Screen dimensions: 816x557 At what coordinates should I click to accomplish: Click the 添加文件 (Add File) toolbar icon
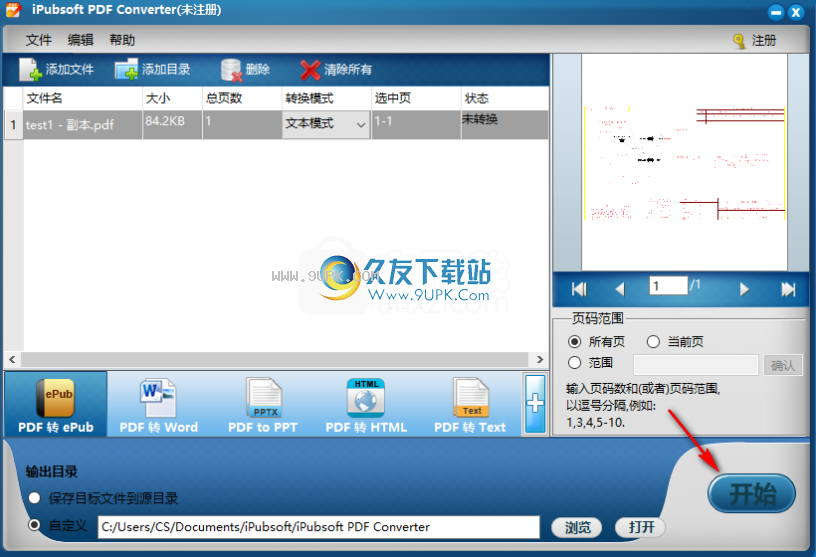30,69
